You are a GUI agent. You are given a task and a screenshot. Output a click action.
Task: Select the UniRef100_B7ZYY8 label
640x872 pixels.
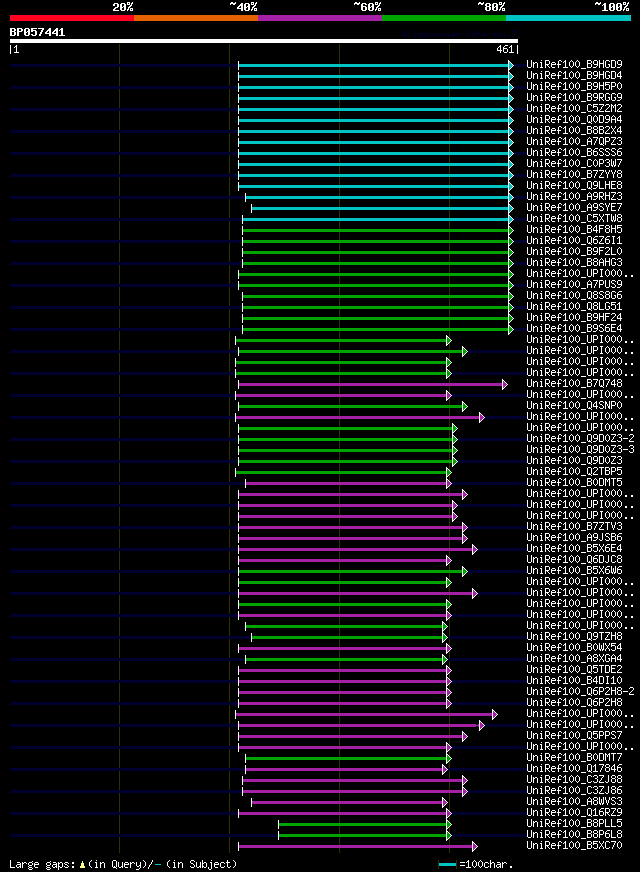574,175
